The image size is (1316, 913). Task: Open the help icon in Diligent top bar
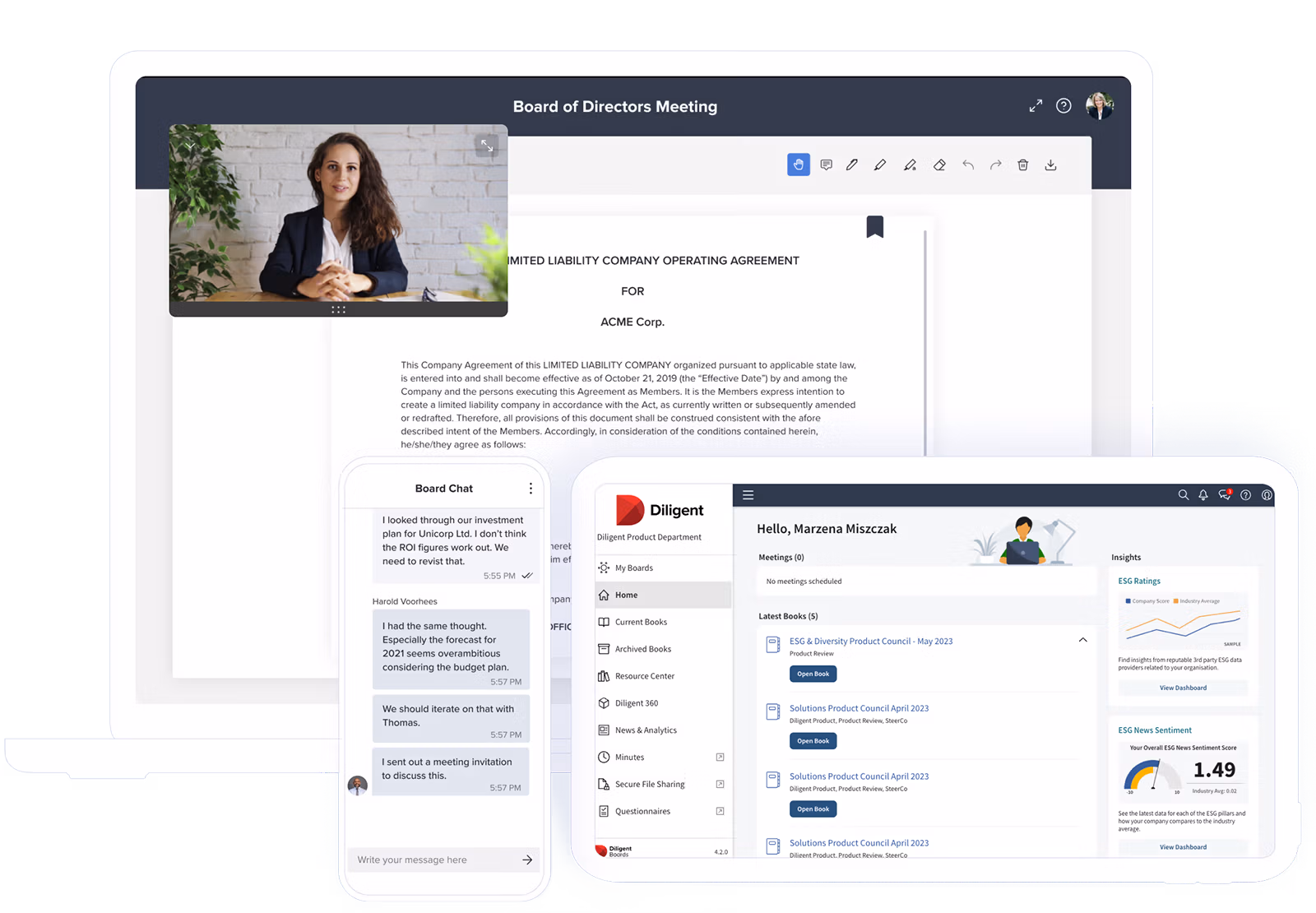1245,495
